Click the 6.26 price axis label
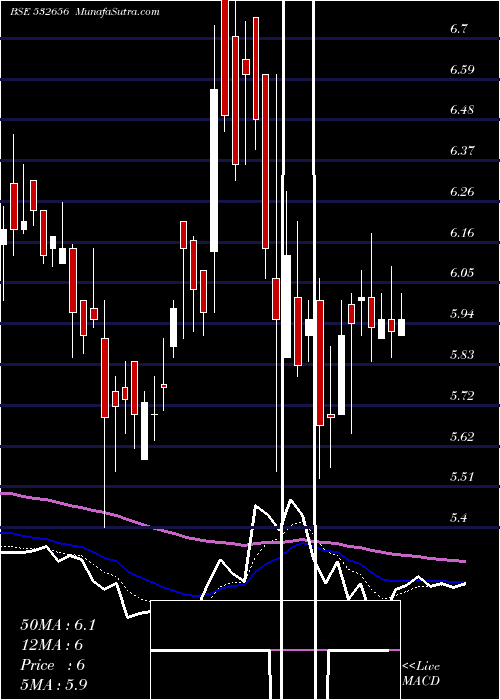This screenshot has height=700, width=500. coord(462,192)
